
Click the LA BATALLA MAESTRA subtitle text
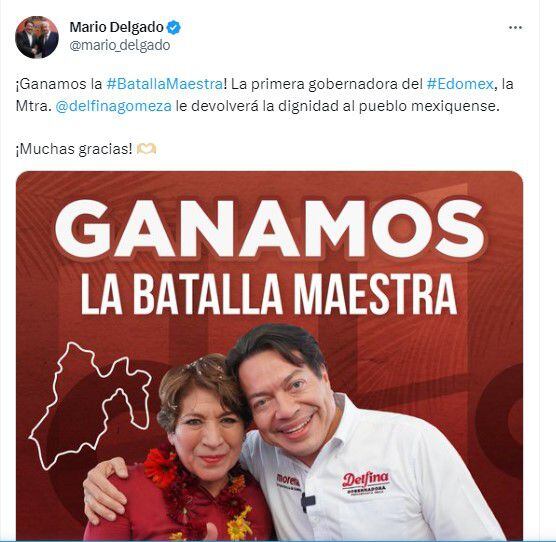[269, 294]
